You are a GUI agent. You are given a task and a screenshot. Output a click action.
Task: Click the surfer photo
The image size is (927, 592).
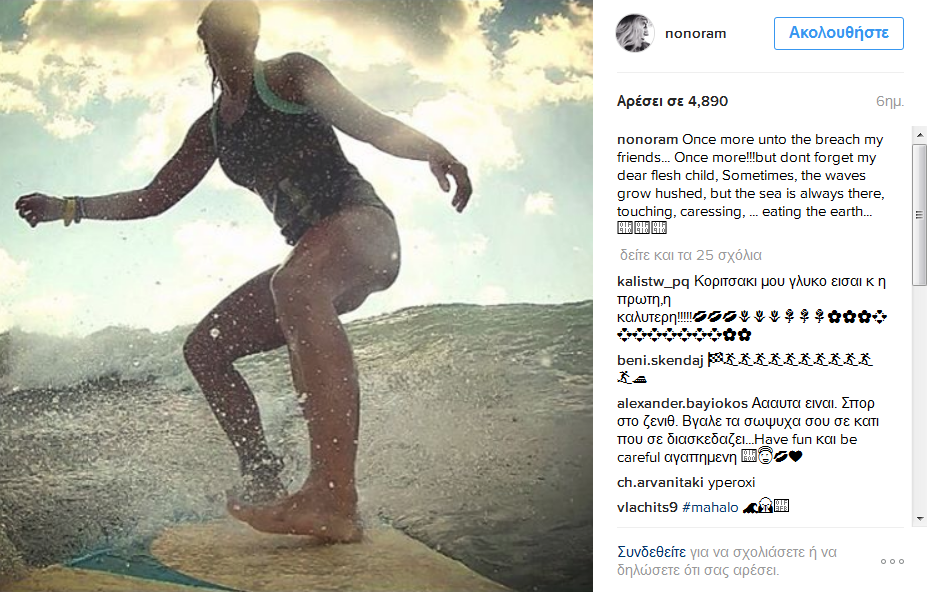[x=296, y=296]
